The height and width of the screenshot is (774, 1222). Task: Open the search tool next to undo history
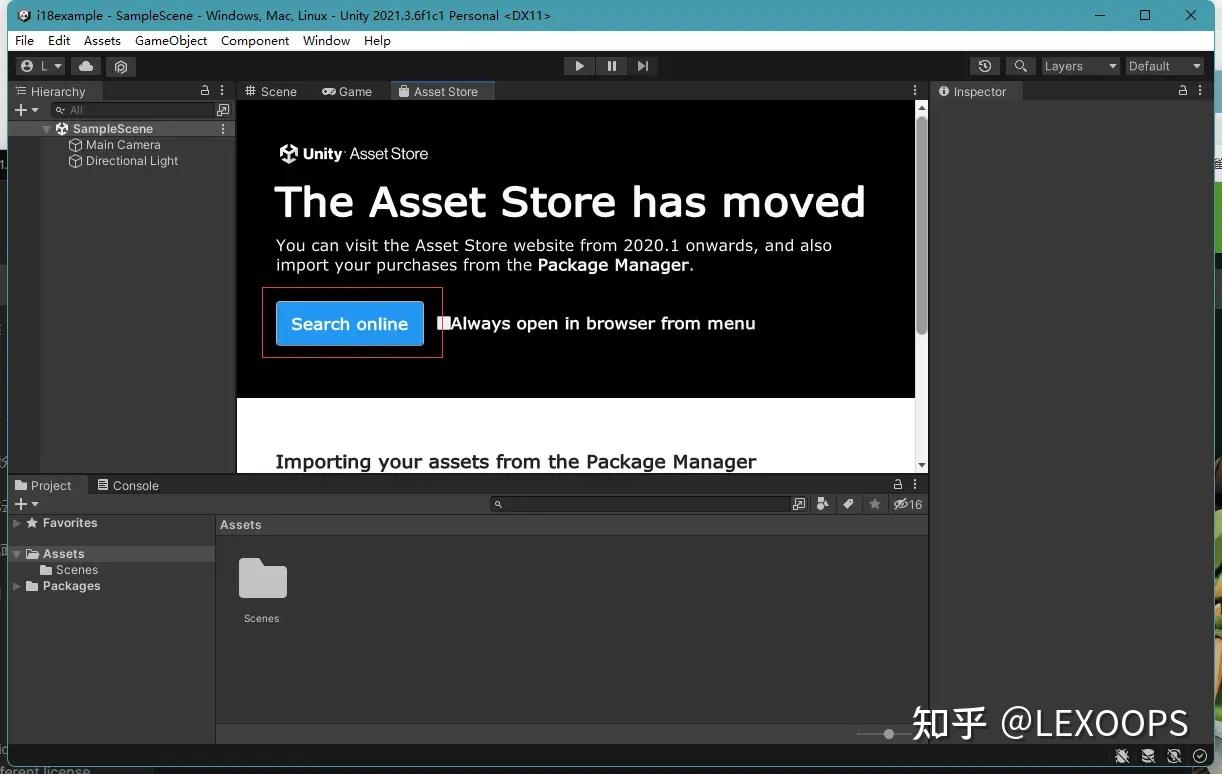coord(1020,66)
